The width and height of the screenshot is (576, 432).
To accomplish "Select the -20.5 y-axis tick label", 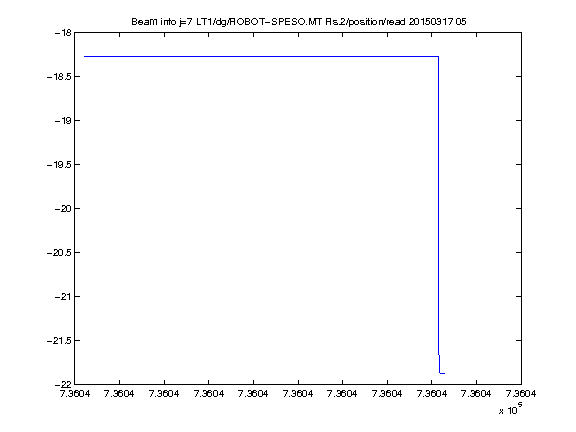I will pyautogui.click(x=59, y=253).
